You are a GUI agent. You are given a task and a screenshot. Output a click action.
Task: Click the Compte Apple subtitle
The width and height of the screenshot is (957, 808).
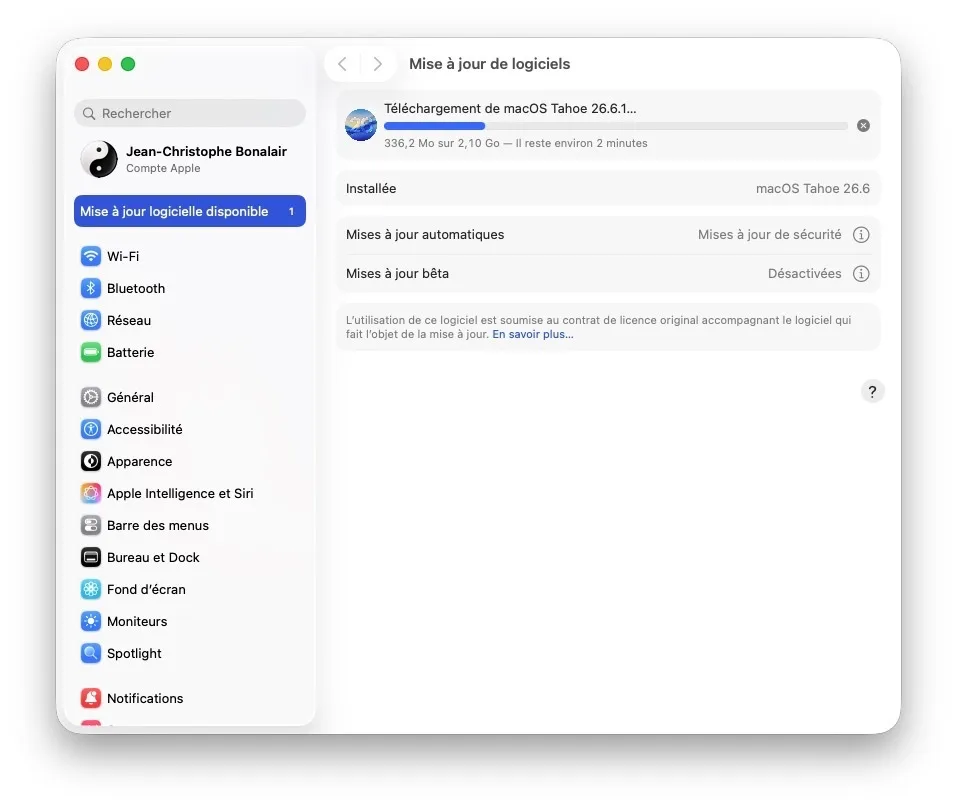[163, 168]
